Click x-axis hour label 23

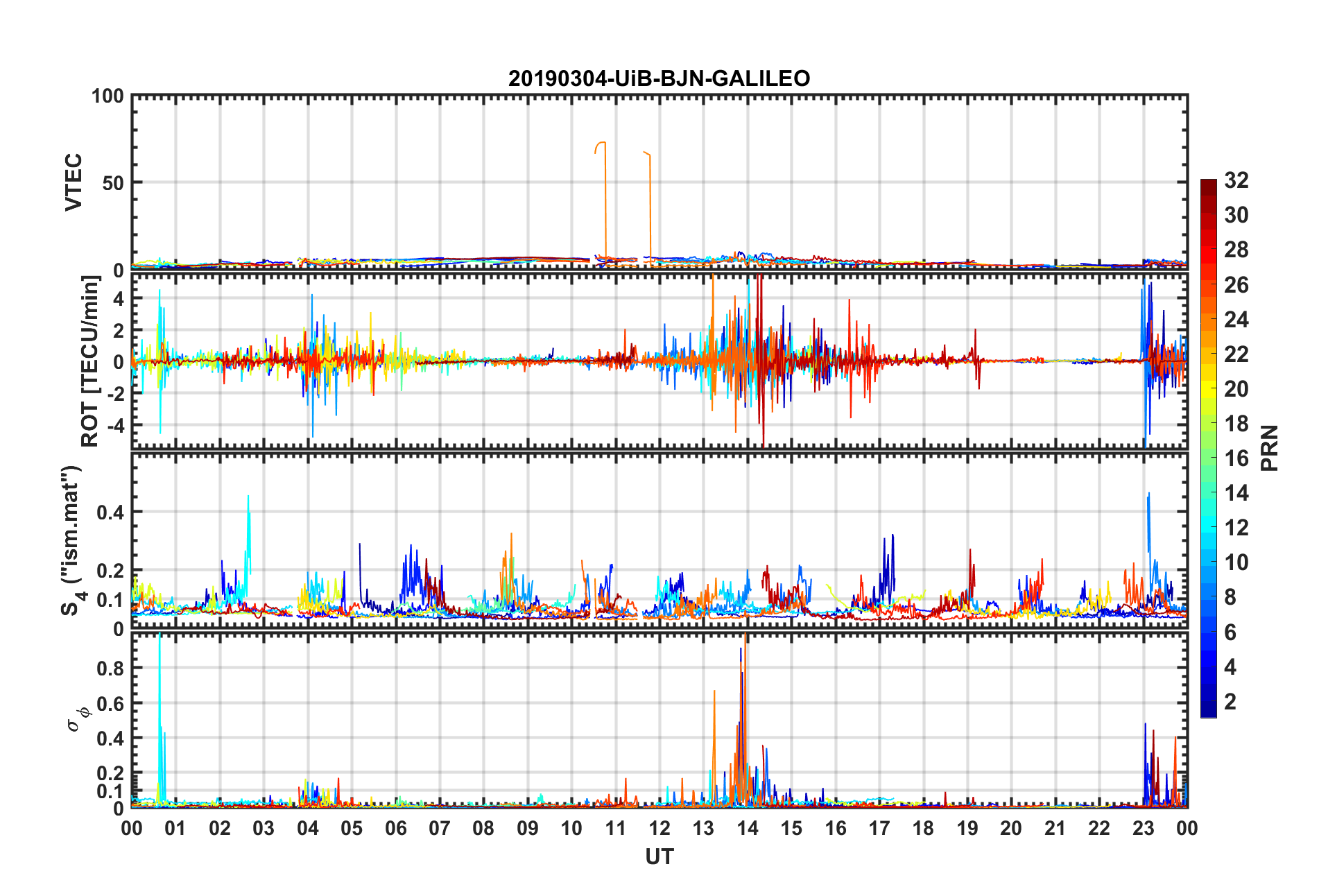1144,828
